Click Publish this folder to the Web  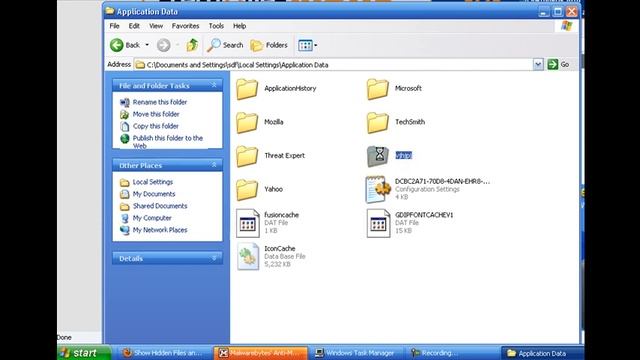pos(167,141)
